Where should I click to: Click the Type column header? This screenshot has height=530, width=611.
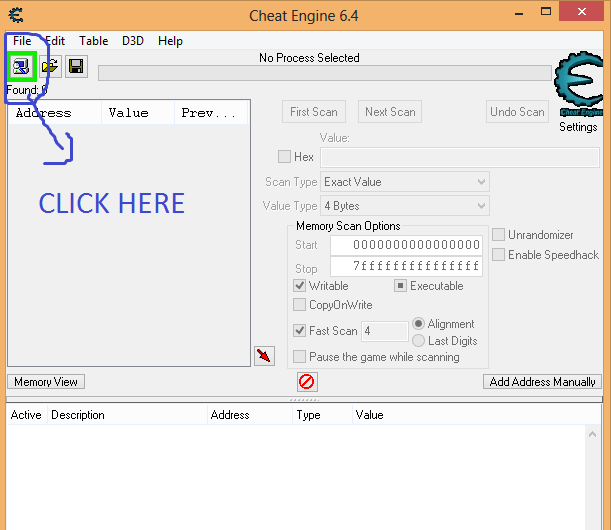322,415
